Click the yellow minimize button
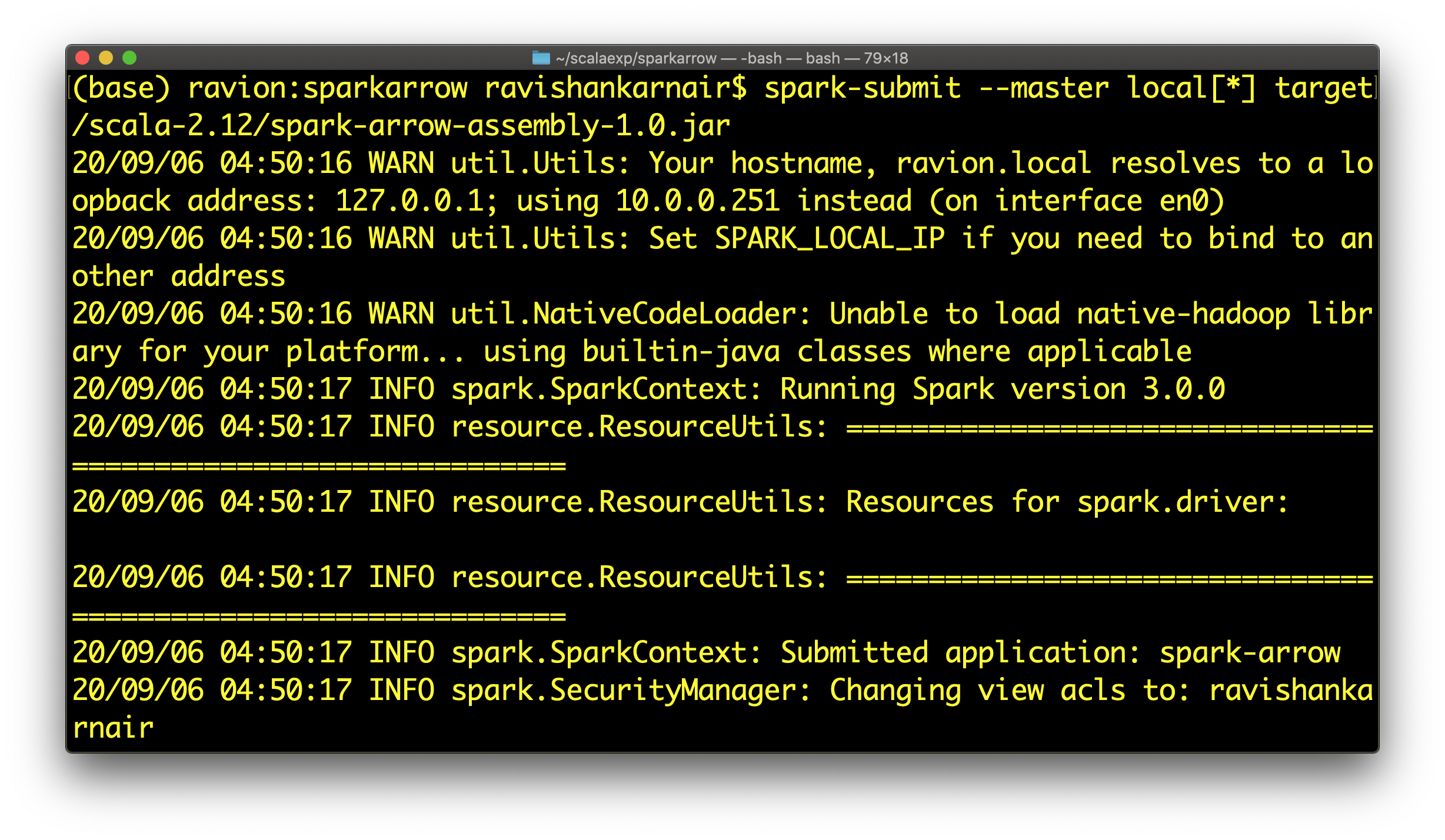The height and width of the screenshot is (840, 1445). (106, 58)
